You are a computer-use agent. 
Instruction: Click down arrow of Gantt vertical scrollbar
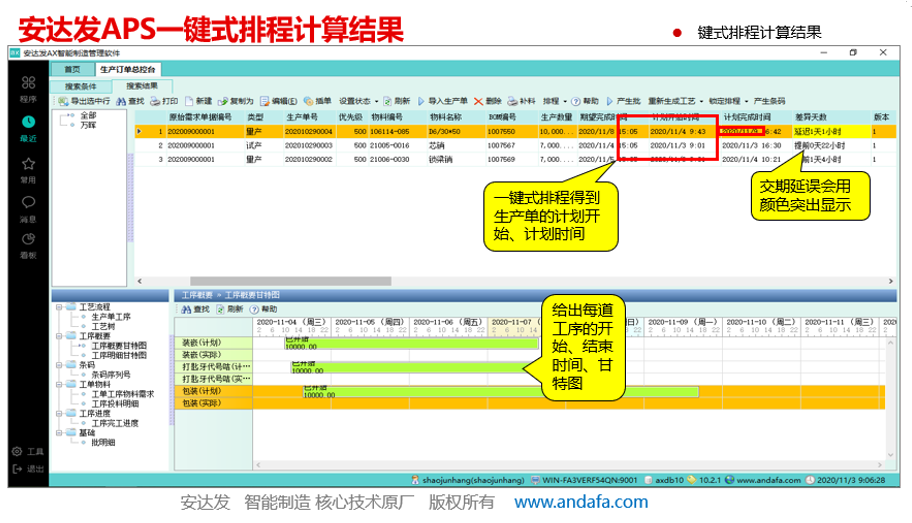890,456
